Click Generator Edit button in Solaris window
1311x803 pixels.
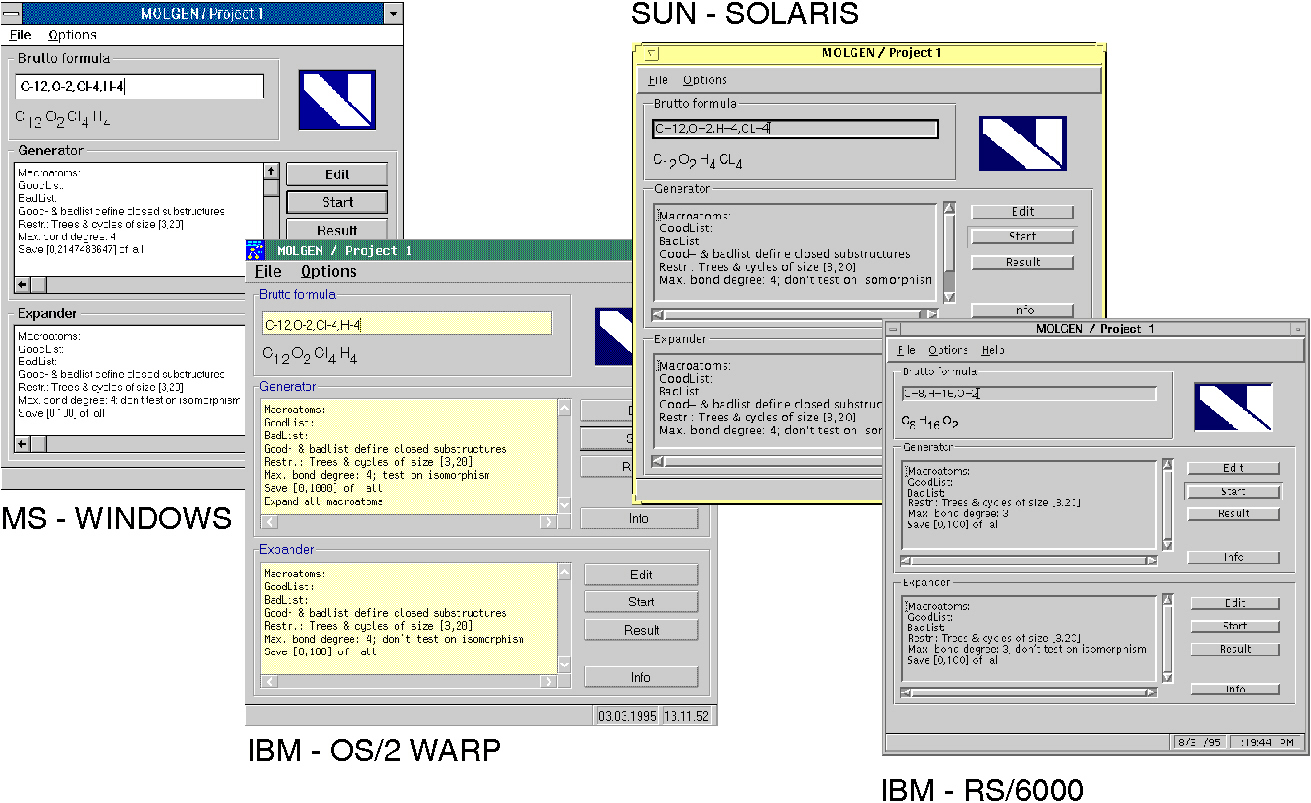[x=1022, y=212]
